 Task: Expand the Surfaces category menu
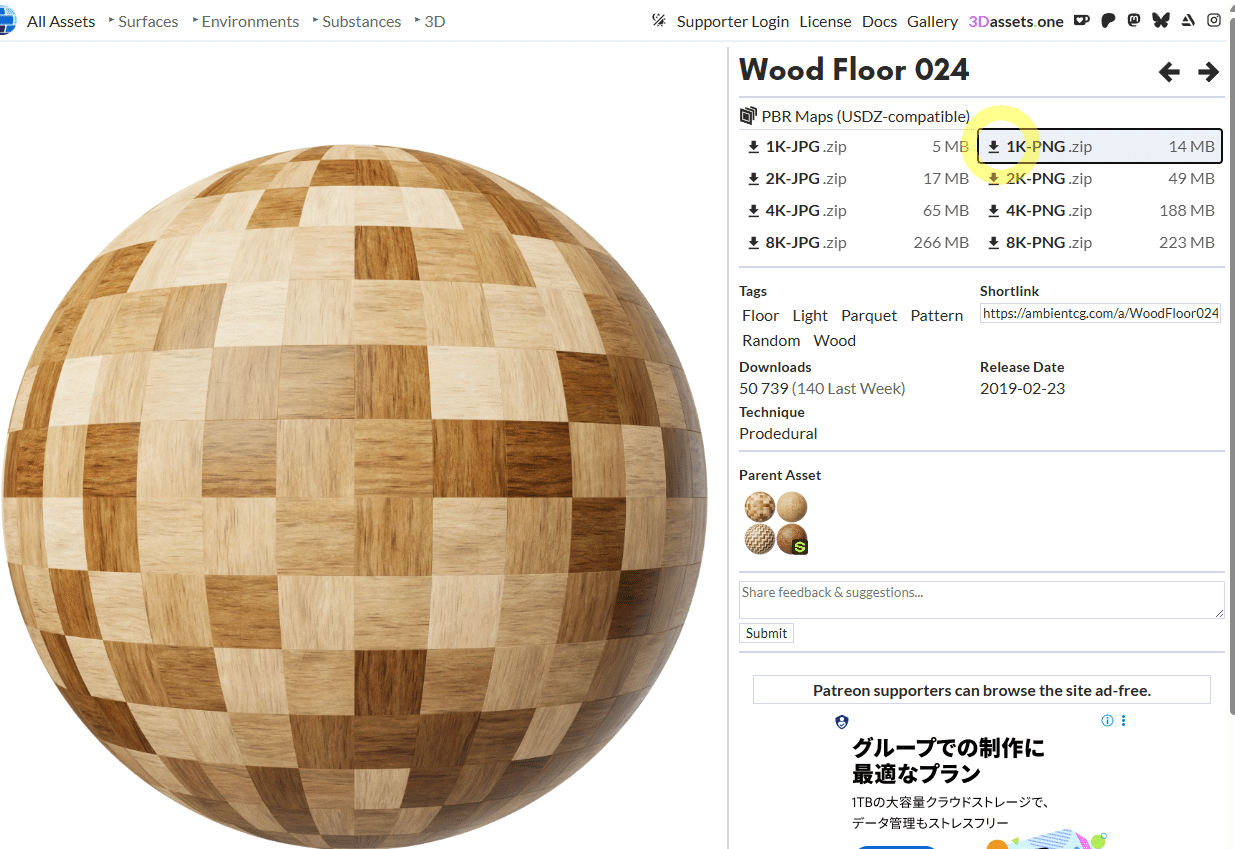[143, 21]
